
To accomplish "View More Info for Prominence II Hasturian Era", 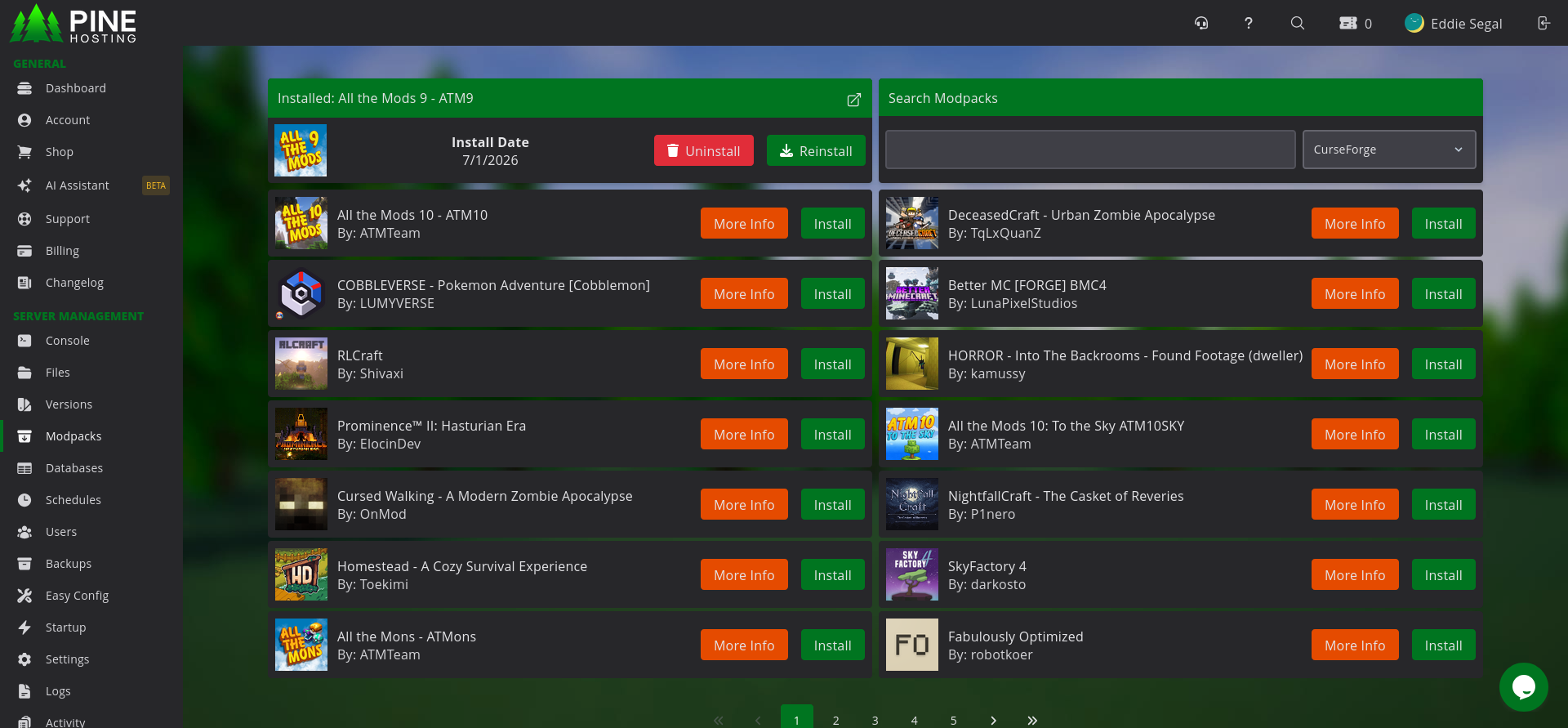I will (744, 434).
